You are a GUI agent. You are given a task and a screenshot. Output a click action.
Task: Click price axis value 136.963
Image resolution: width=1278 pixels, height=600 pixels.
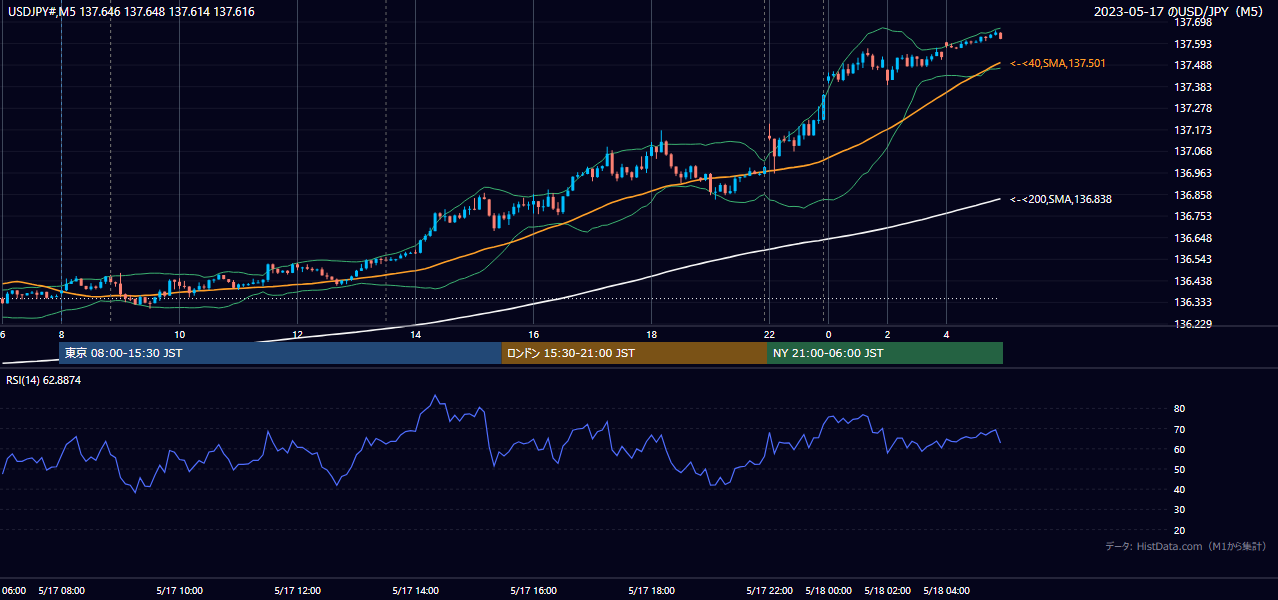pyautogui.click(x=1192, y=173)
